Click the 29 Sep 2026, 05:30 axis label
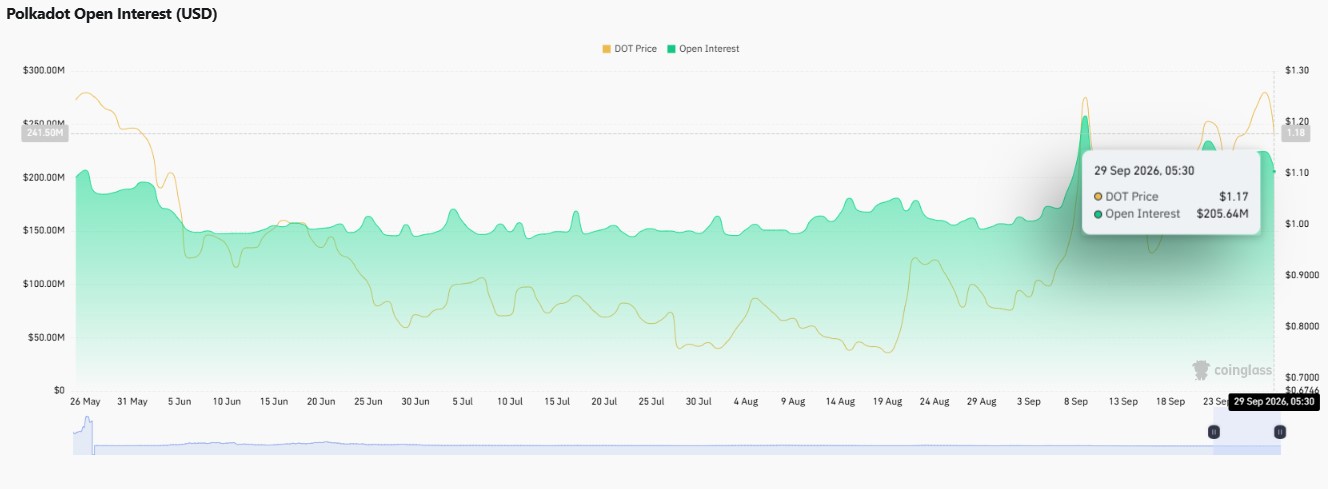Screen dimensions: 1328x489 (1274, 402)
